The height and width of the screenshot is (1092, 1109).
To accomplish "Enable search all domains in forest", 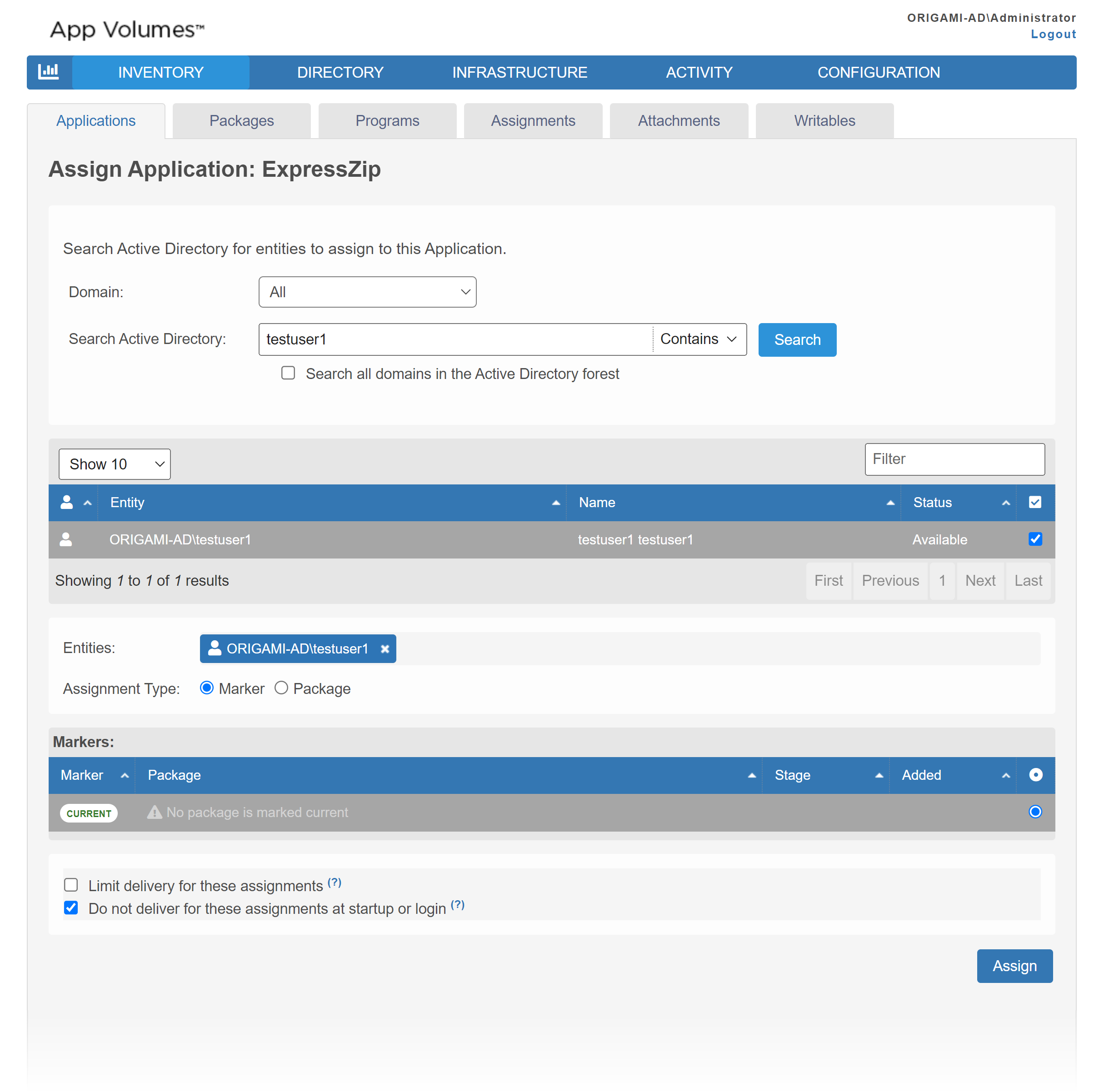I will (288, 373).
